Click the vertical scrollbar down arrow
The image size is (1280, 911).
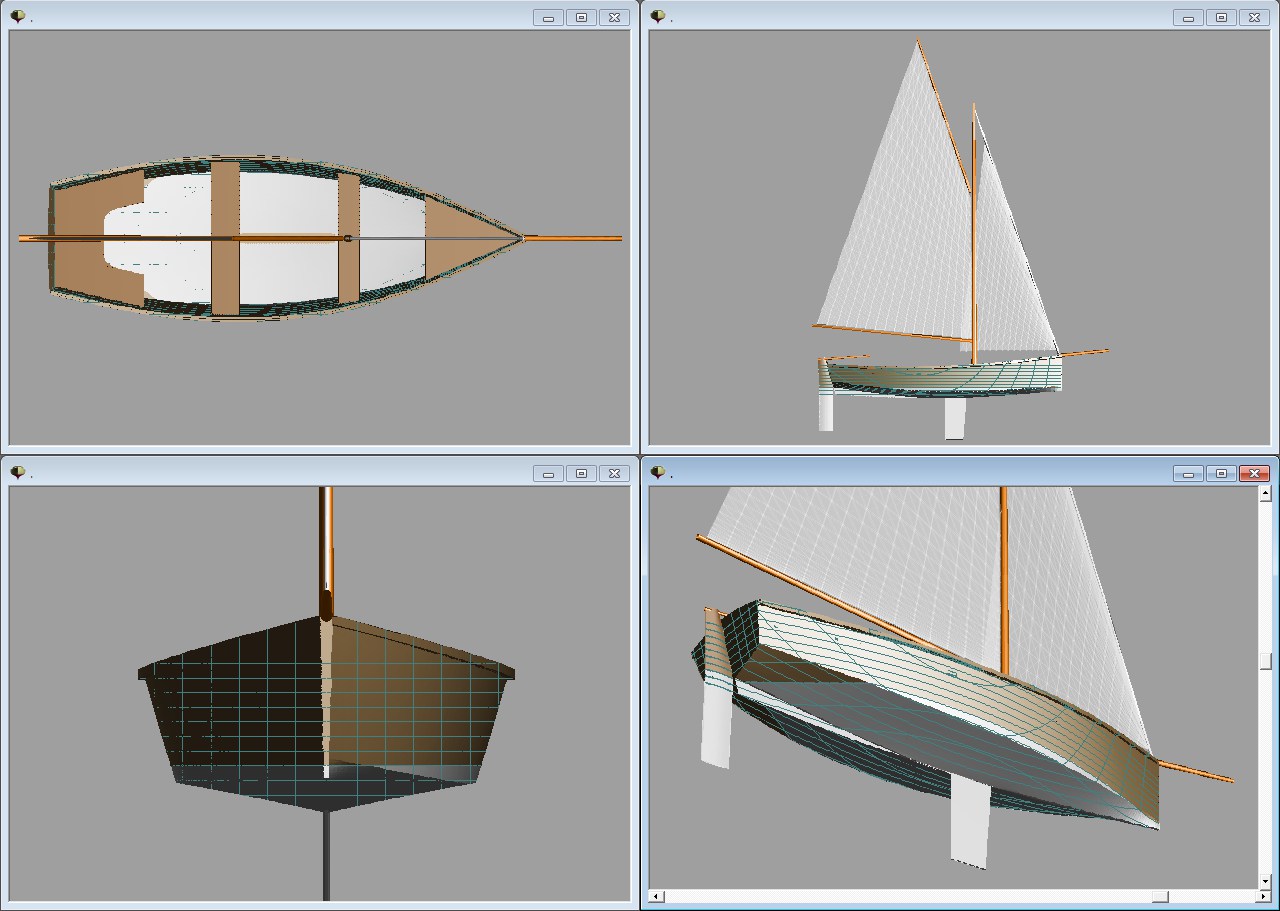pyautogui.click(x=1265, y=881)
